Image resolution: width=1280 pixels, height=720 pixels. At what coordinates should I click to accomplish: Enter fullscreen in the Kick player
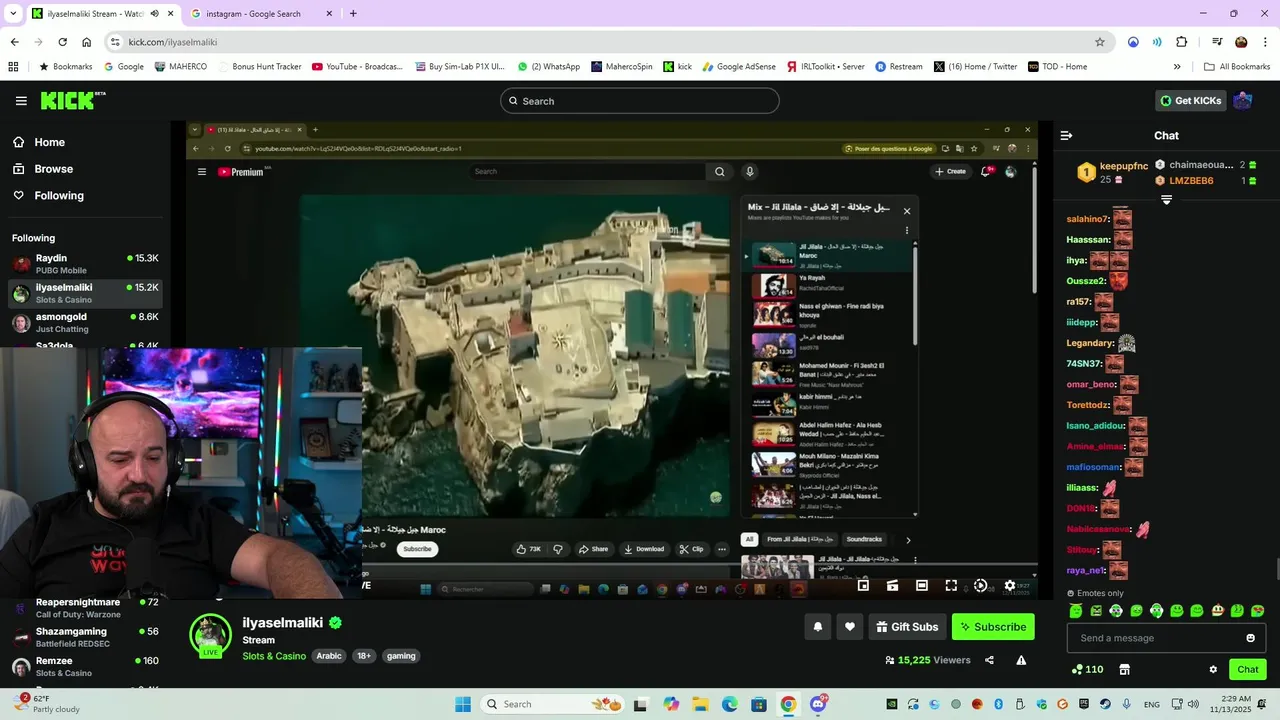951,586
